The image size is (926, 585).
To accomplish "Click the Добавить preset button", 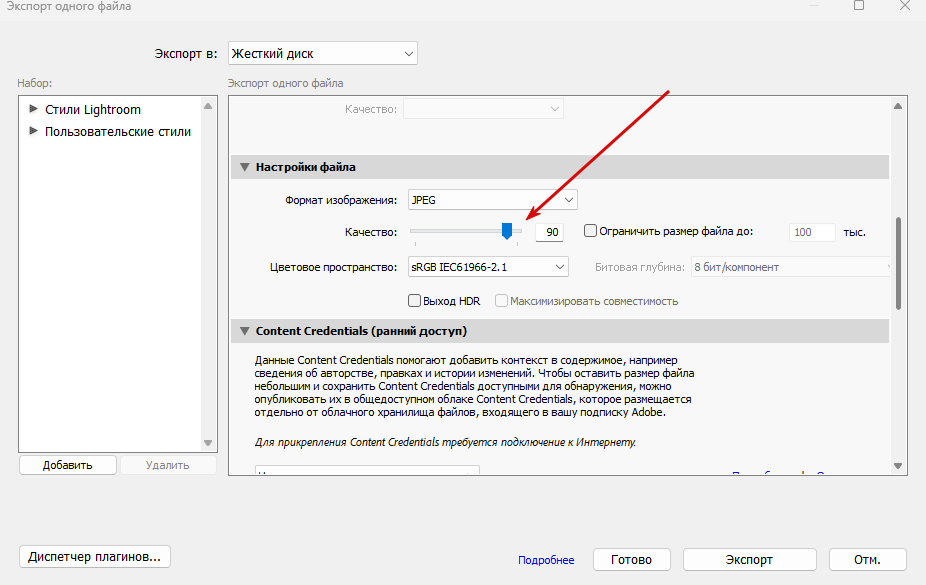I will click(x=67, y=465).
